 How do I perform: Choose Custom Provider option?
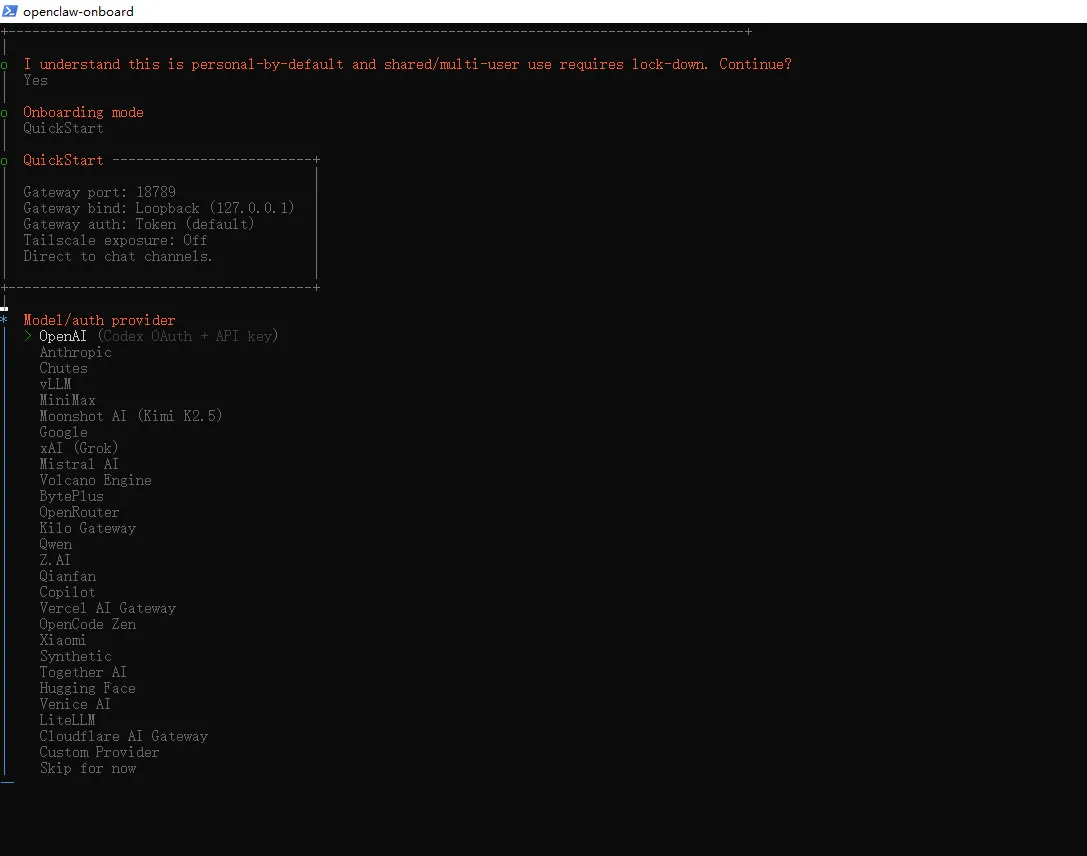click(x=99, y=752)
